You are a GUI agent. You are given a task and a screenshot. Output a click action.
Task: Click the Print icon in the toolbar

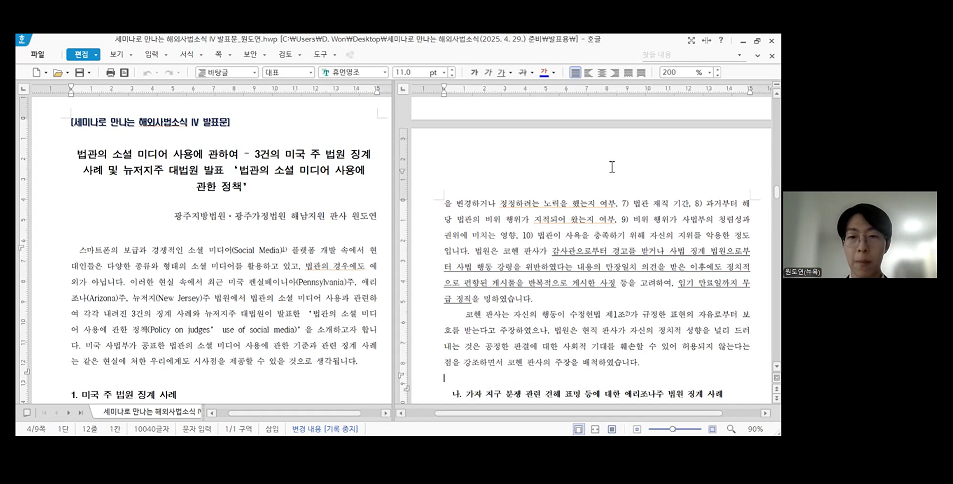pyautogui.click(x=110, y=72)
